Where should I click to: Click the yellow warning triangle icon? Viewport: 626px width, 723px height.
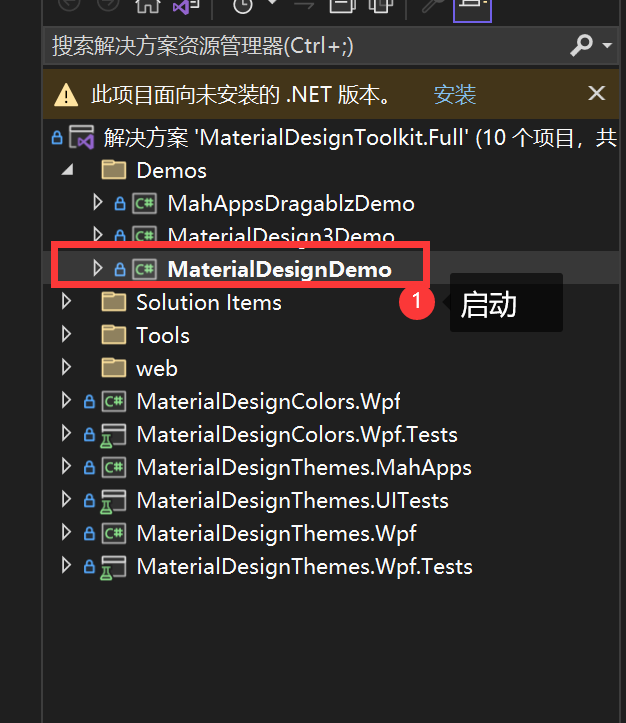(66, 95)
